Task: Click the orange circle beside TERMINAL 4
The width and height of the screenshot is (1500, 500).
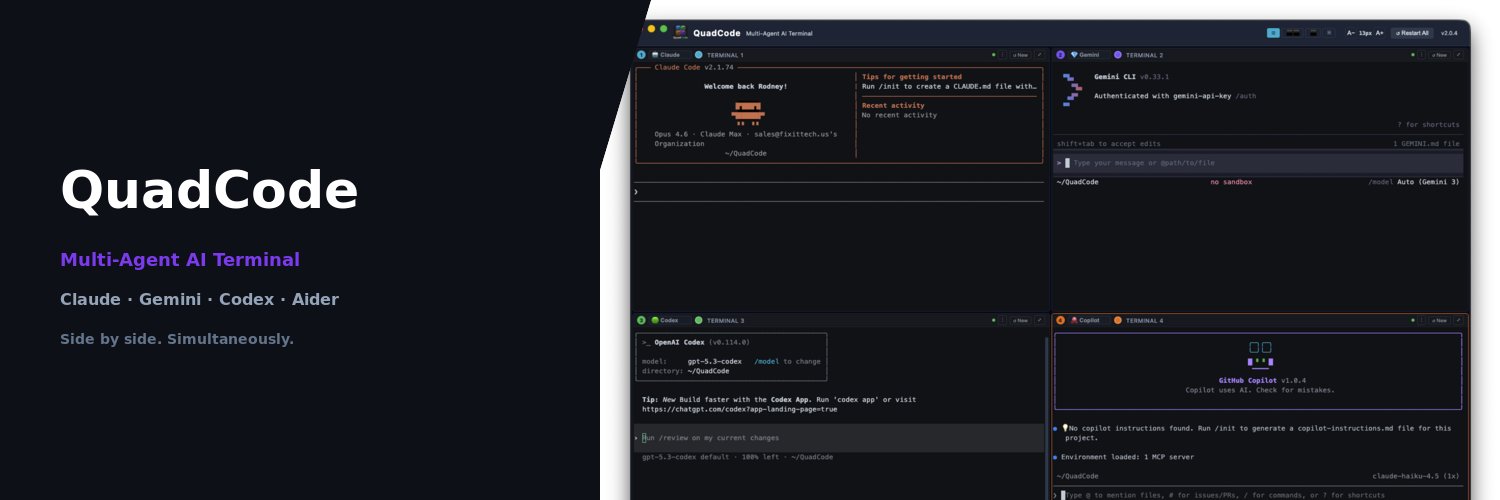Action: pos(1117,320)
